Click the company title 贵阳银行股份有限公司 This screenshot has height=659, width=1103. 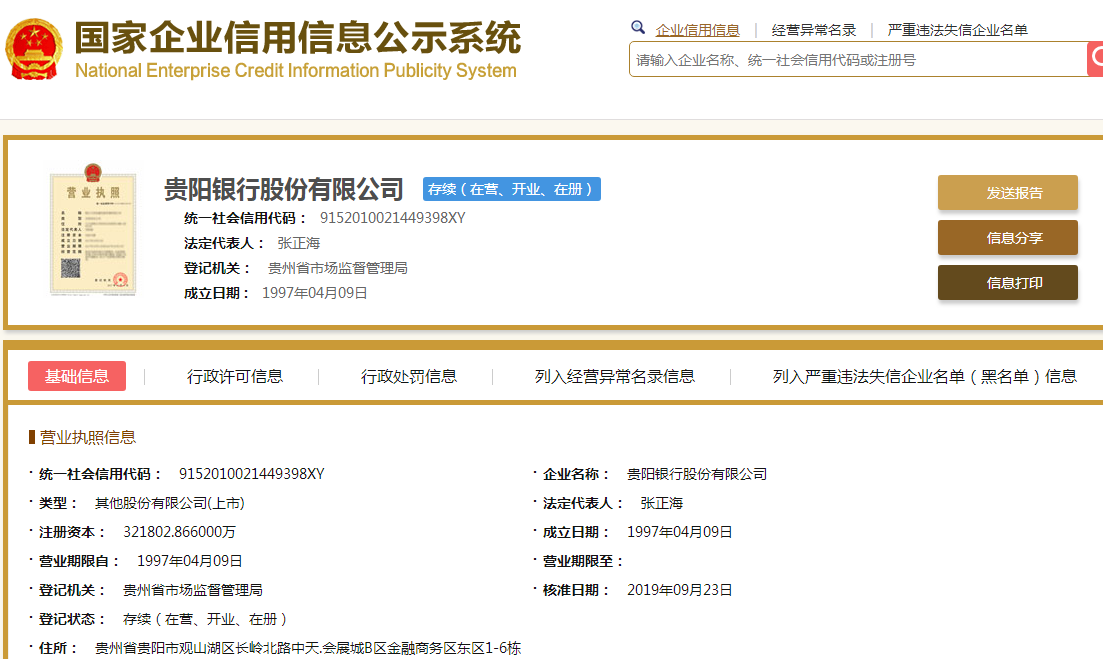pyautogui.click(x=283, y=189)
